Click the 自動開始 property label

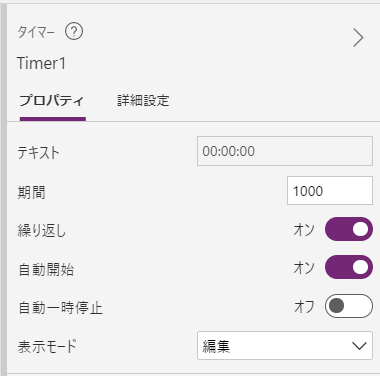click(x=46, y=269)
